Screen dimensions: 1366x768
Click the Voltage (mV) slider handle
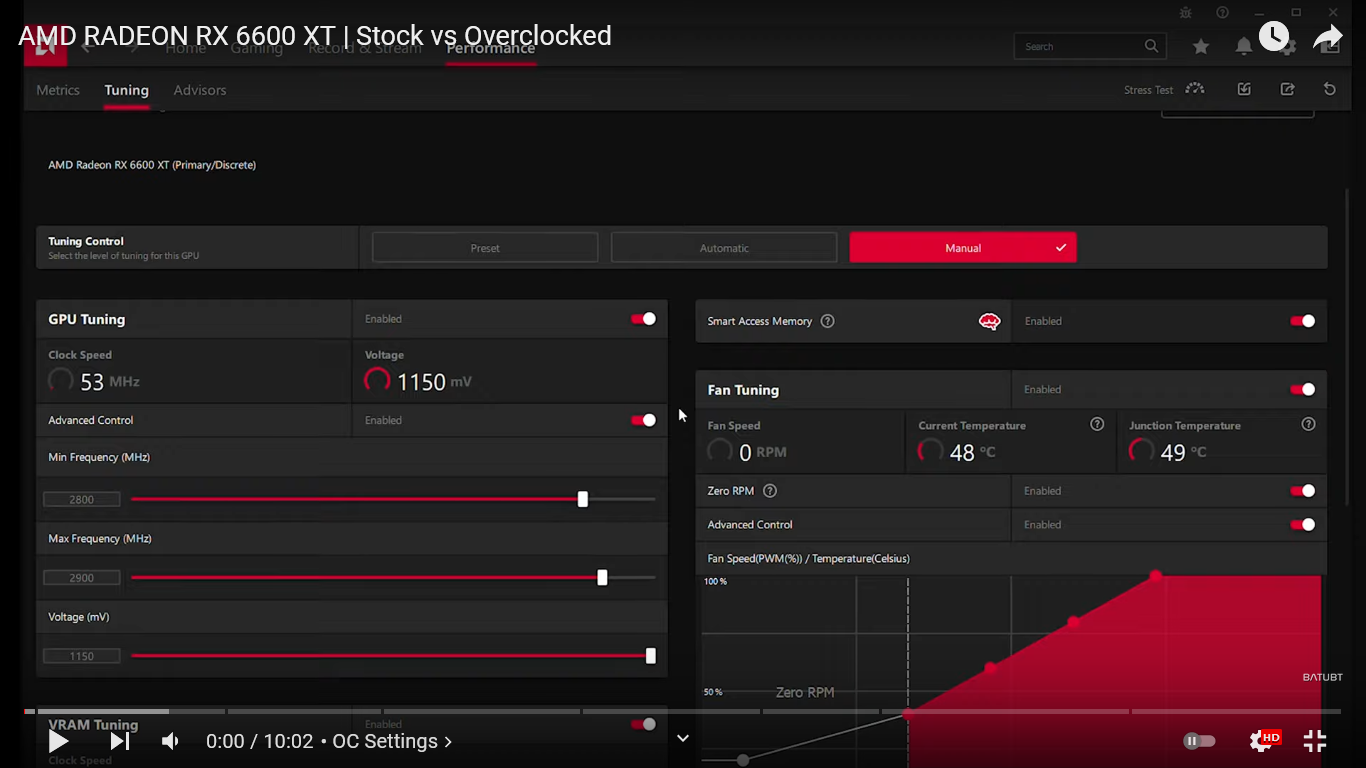pos(651,656)
